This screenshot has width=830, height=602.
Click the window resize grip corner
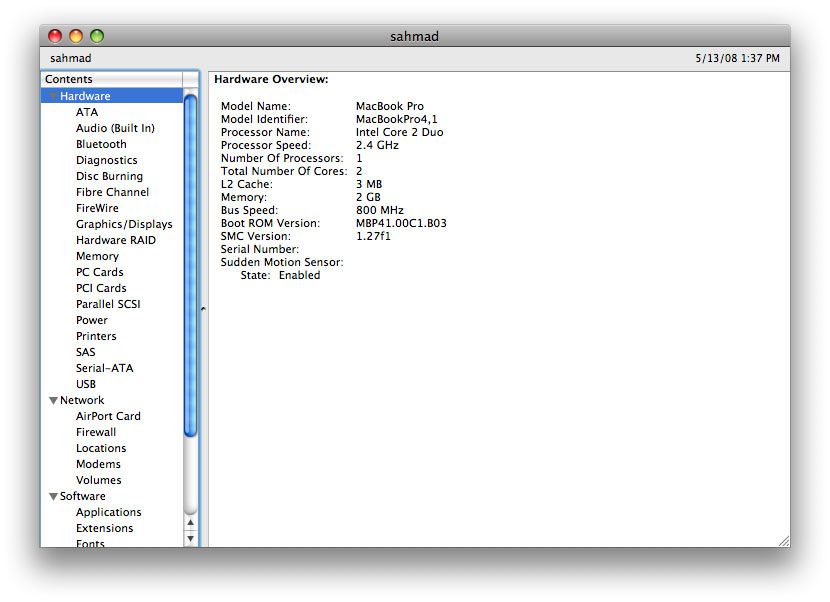(x=784, y=541)
